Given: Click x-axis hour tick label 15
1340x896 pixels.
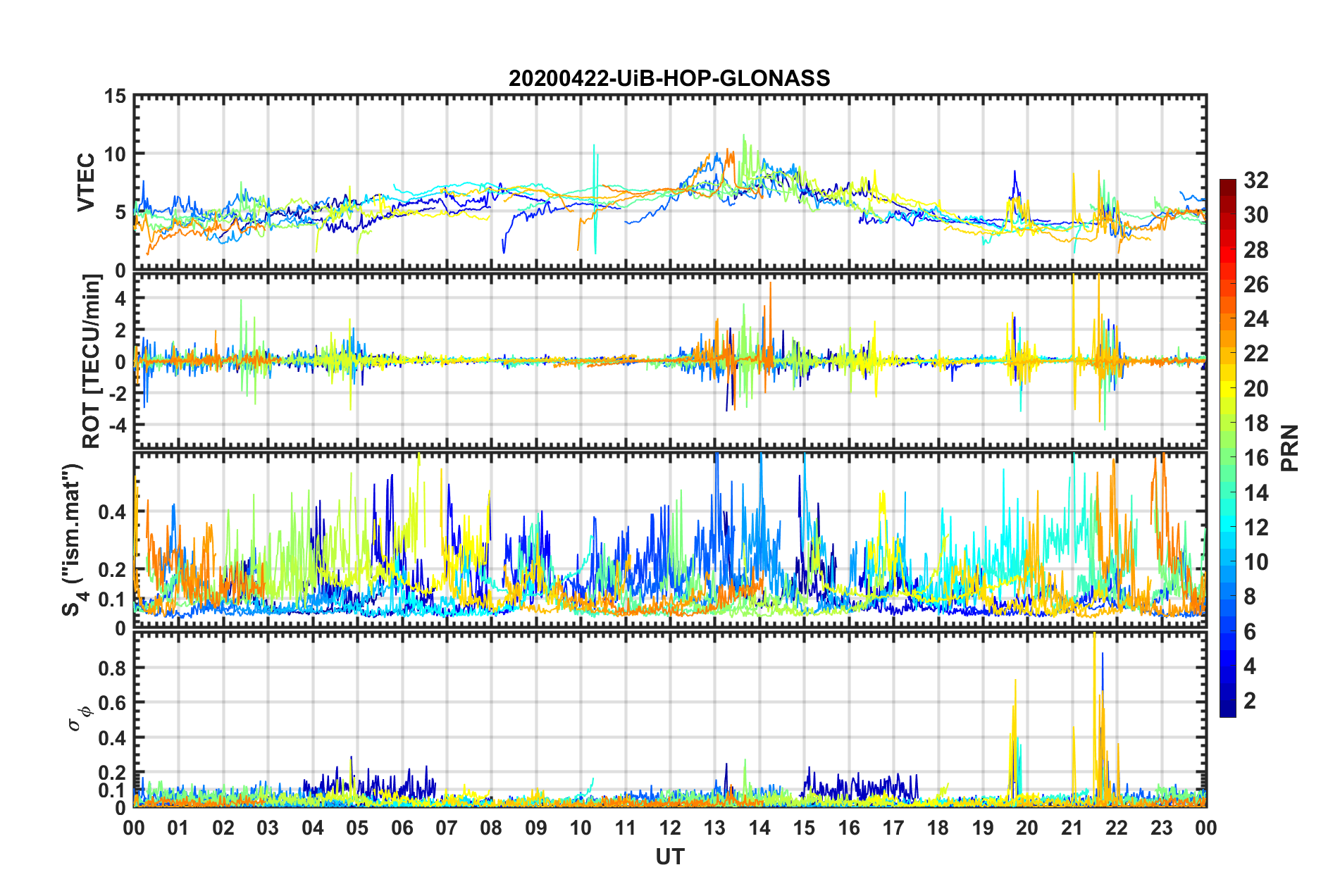Looking at the screenshot, I should pyautogui.click(x=804, y=828).
